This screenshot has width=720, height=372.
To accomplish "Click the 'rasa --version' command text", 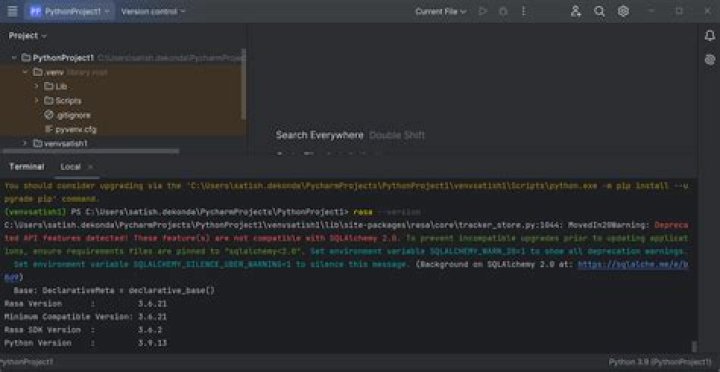I will click(x=387, y=212).
